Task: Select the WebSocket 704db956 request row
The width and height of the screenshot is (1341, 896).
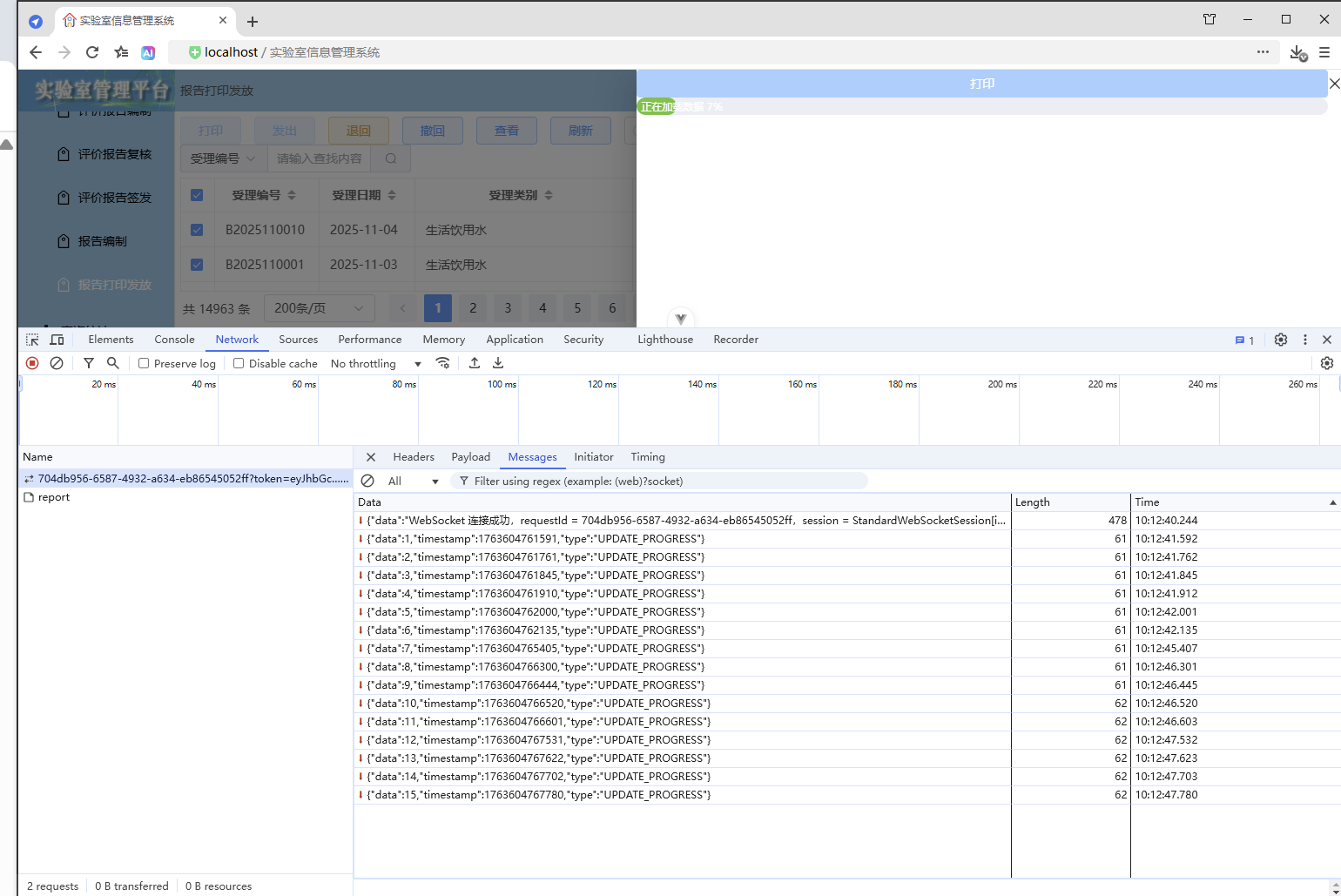Action: coord(185,479)
